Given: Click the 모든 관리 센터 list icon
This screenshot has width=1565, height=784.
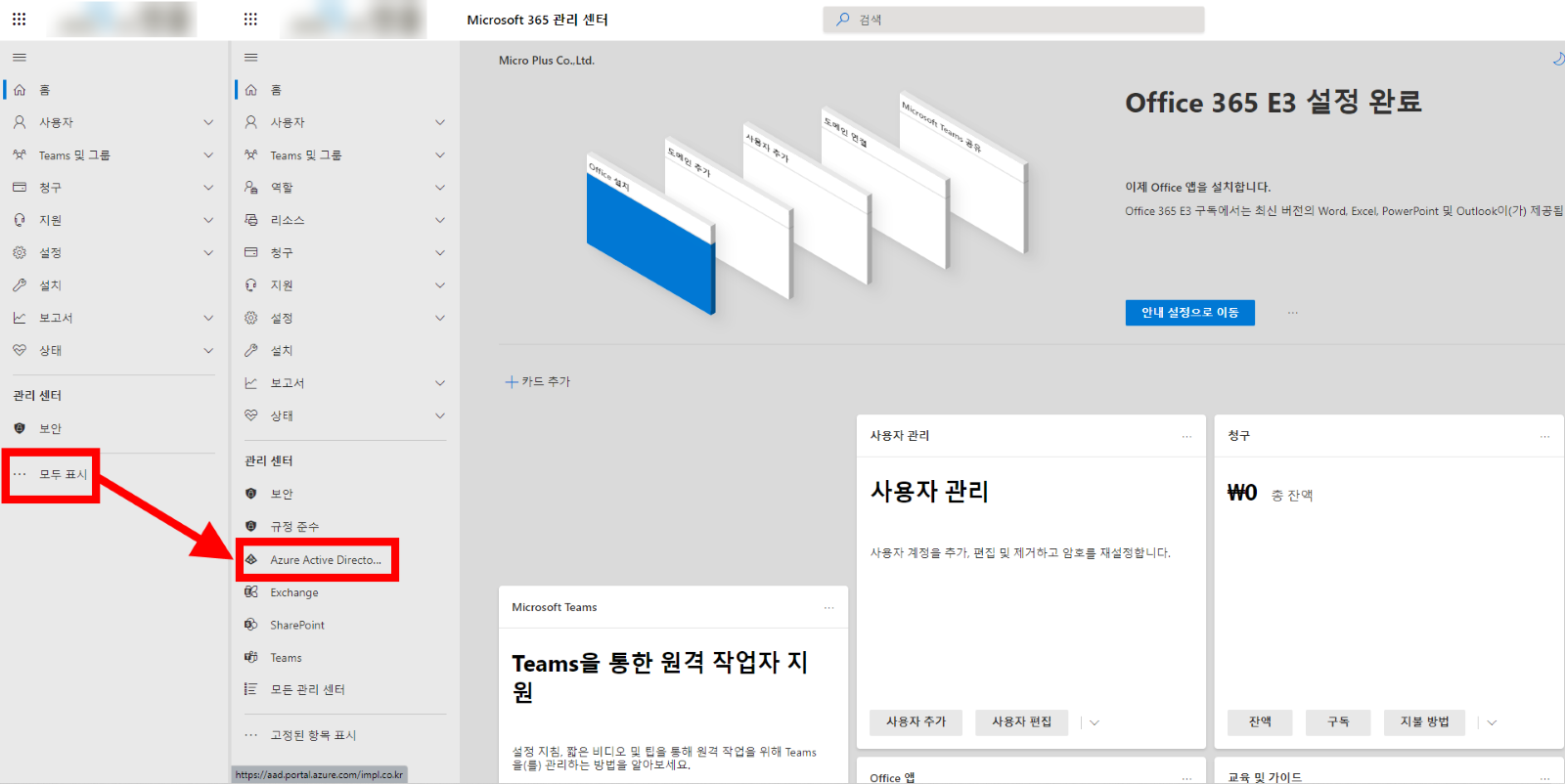Looking at the screenshot, I should coord(251,689).
